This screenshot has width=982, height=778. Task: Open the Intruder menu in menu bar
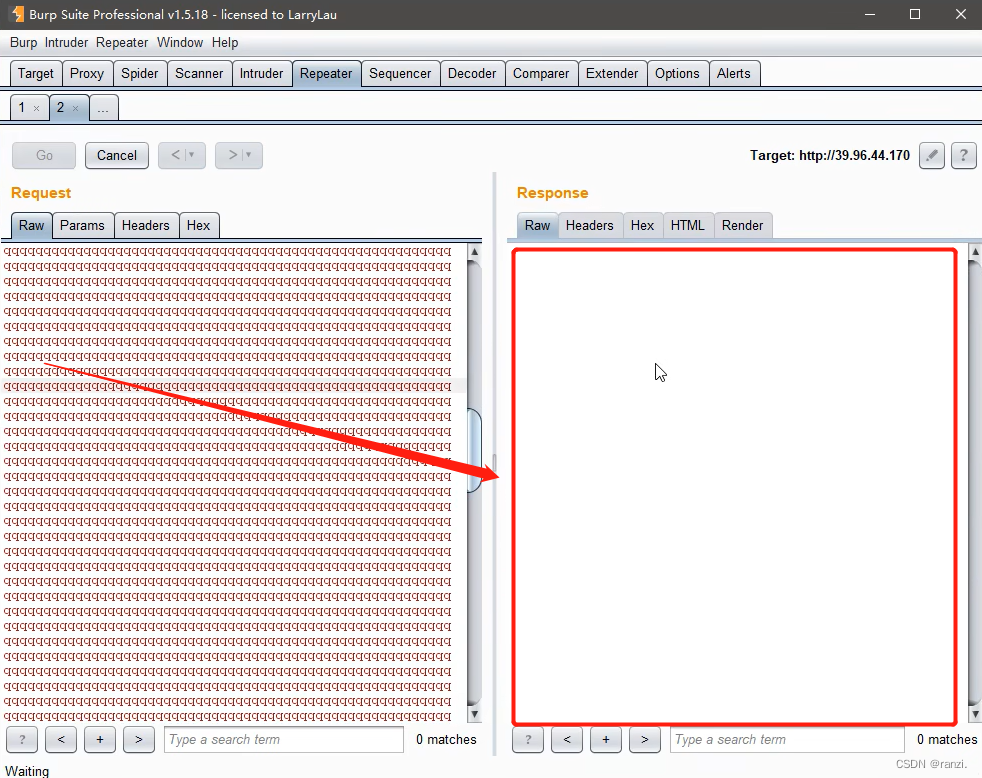coord(66,43)
